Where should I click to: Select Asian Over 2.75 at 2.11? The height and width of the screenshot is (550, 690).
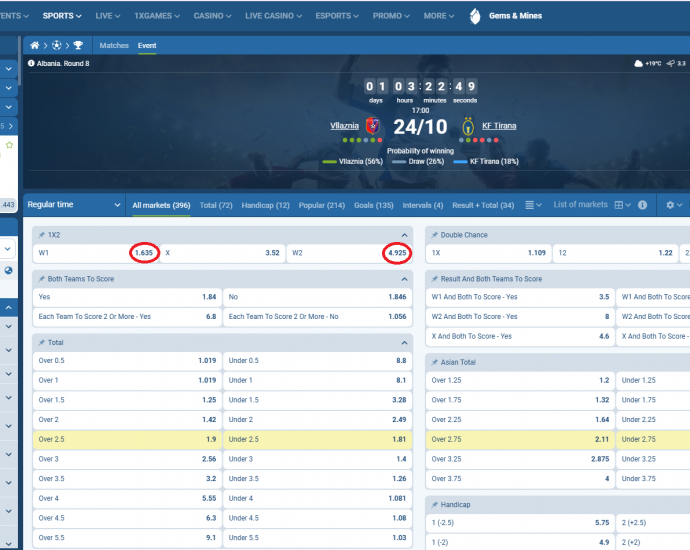(x=520, y=439)
